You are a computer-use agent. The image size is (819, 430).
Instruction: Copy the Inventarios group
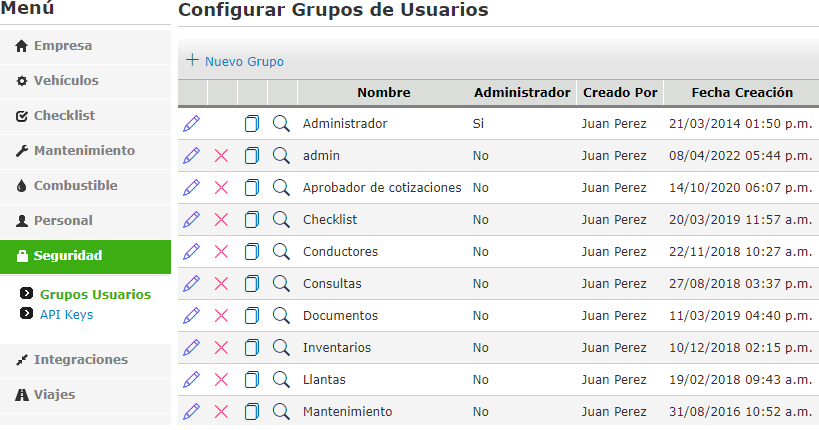252,347
